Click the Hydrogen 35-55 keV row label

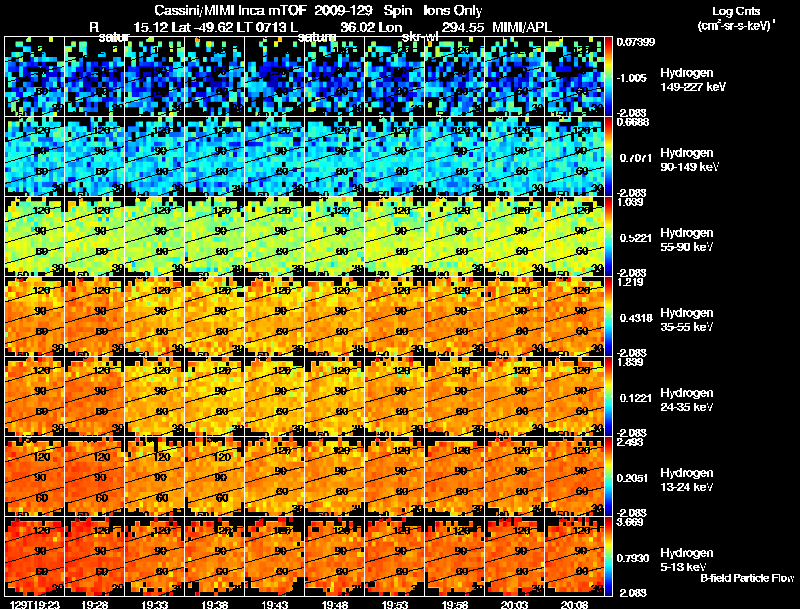click(687, 320)
